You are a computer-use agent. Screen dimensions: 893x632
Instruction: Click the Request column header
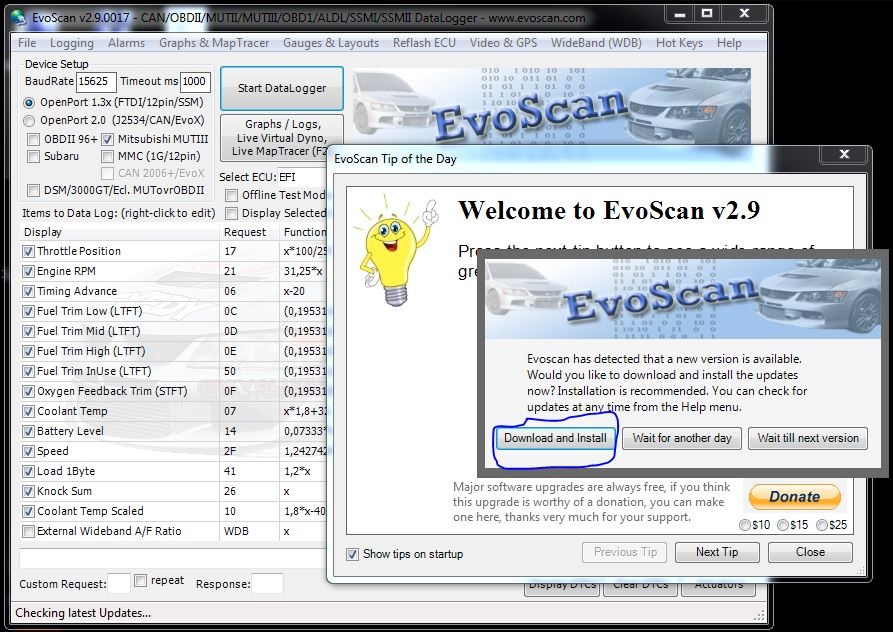pos(249,232)
